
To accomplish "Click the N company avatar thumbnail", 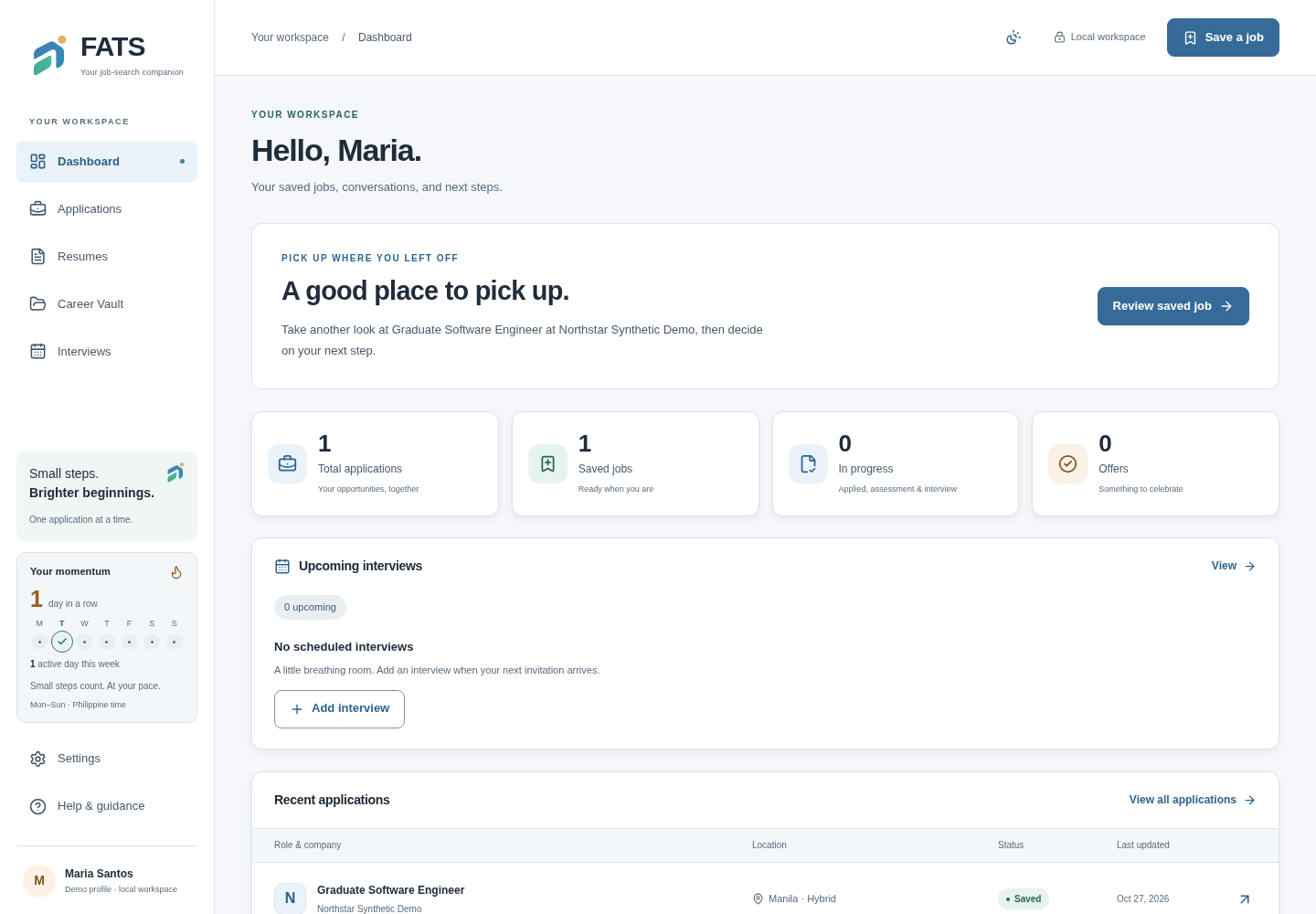I will [x=290, y=898].
